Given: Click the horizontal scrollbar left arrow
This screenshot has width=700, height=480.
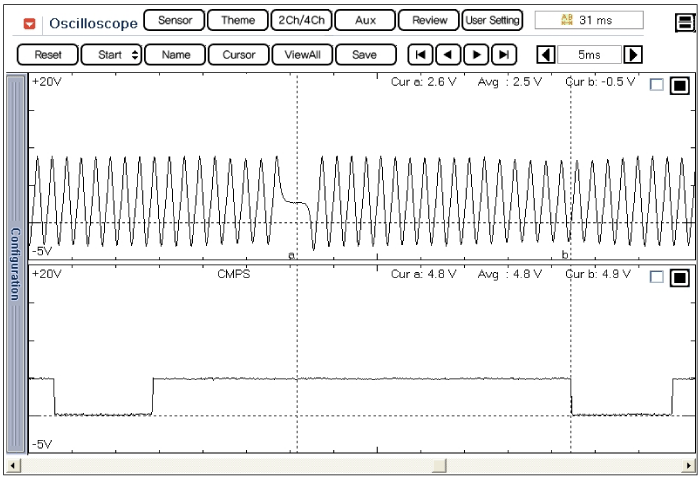Looking at the screenshot, I should (12, 466).
